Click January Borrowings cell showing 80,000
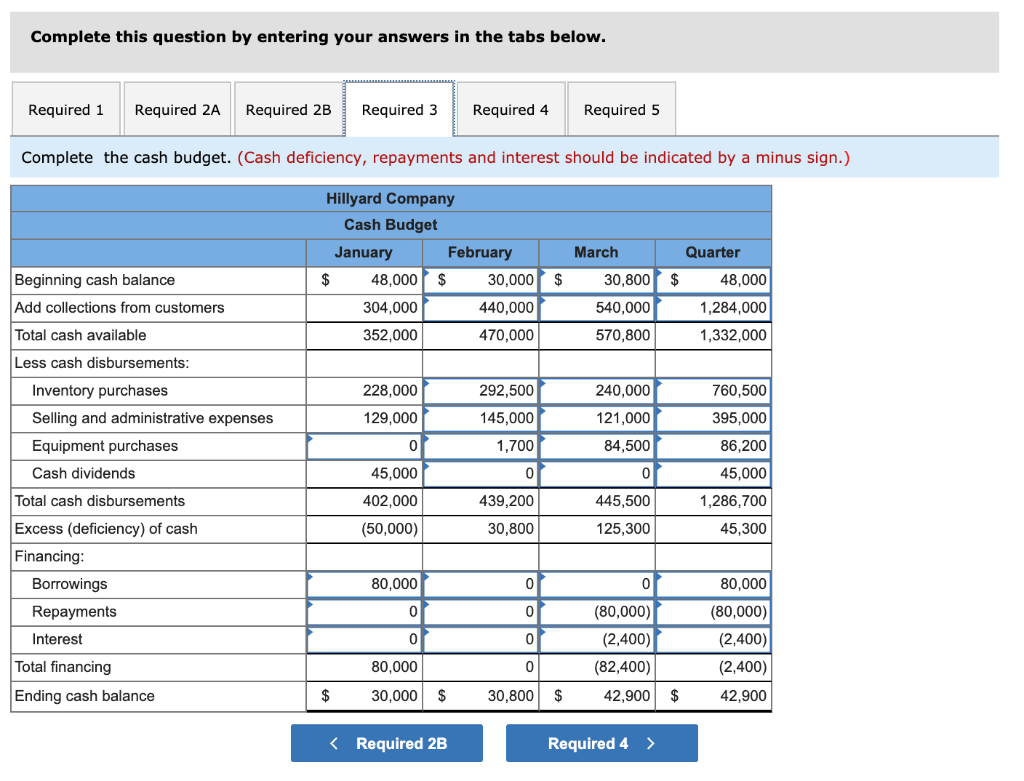Screen dimensions: 1024x781 (x=364, y=583)
